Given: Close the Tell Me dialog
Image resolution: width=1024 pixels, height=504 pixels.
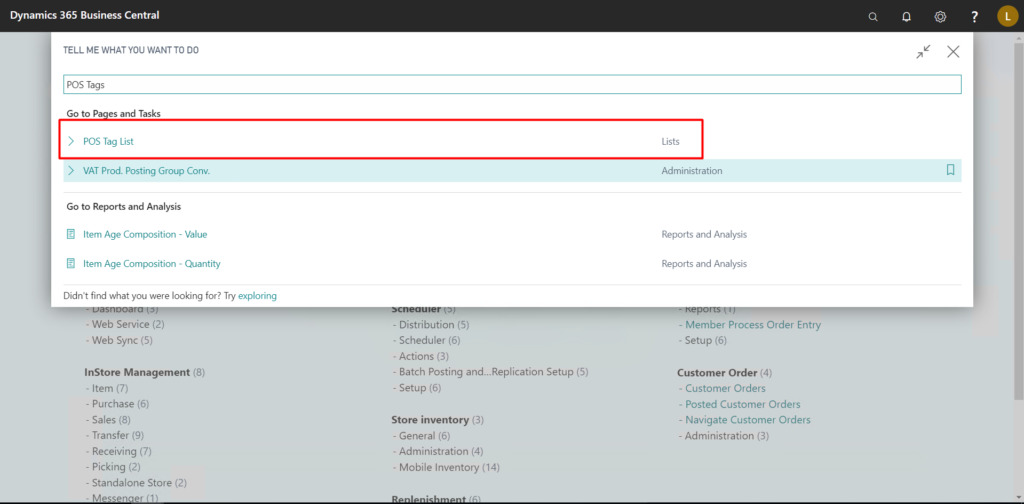Looking at the screenshot, I should pos(953,52).
